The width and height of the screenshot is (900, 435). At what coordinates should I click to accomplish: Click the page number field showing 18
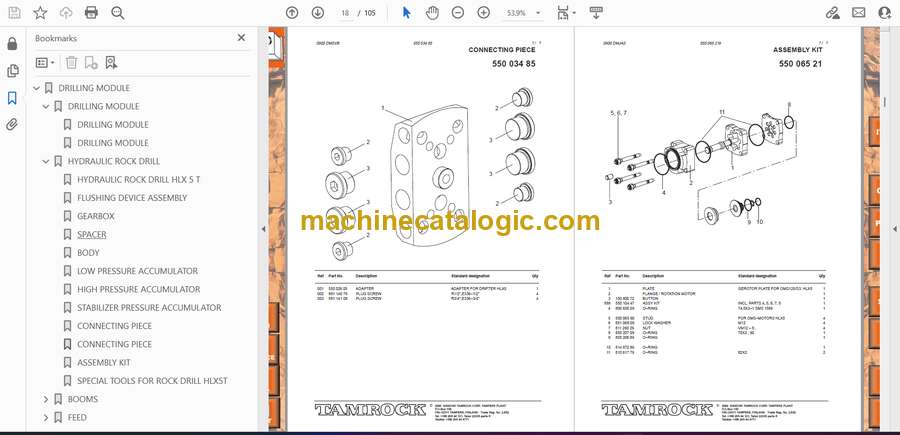click(345, 13)
